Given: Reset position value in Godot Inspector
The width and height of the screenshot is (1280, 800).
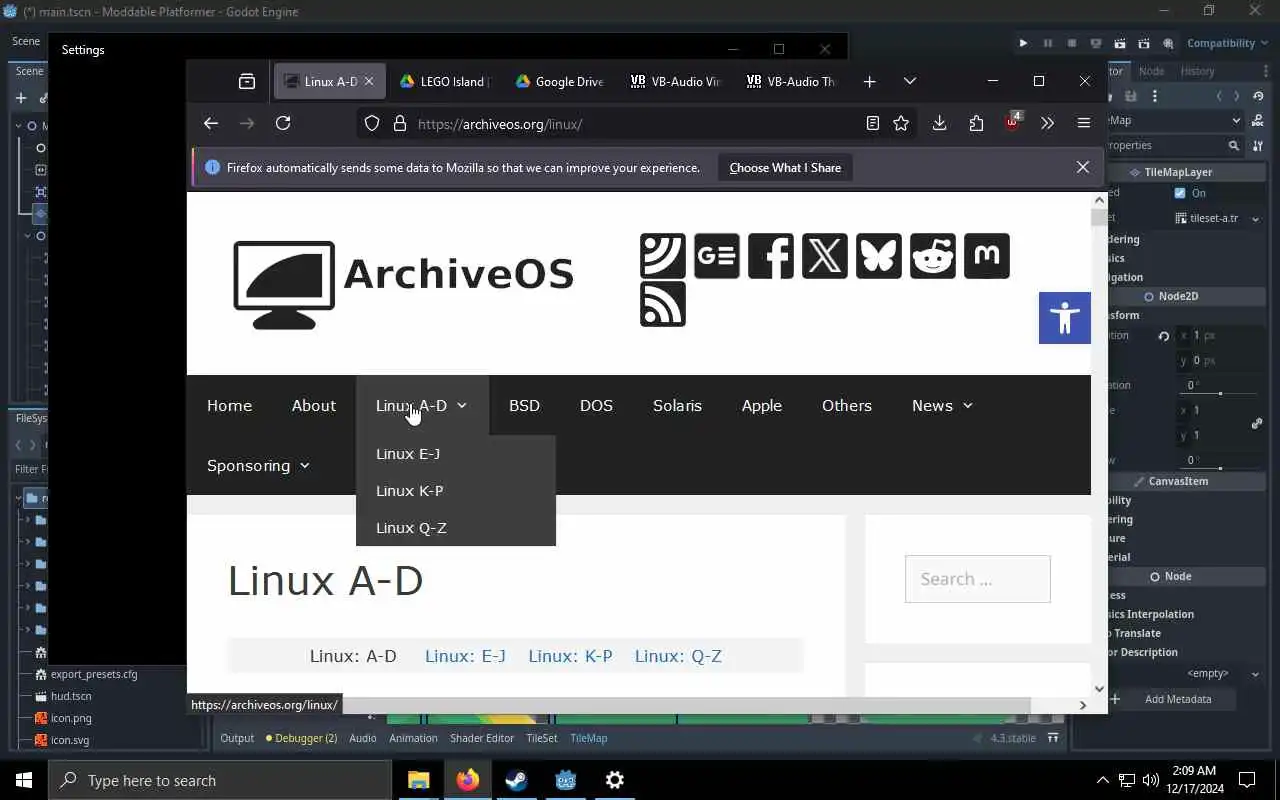Looking at the screenshot, I should click(x=1163, y=336).
